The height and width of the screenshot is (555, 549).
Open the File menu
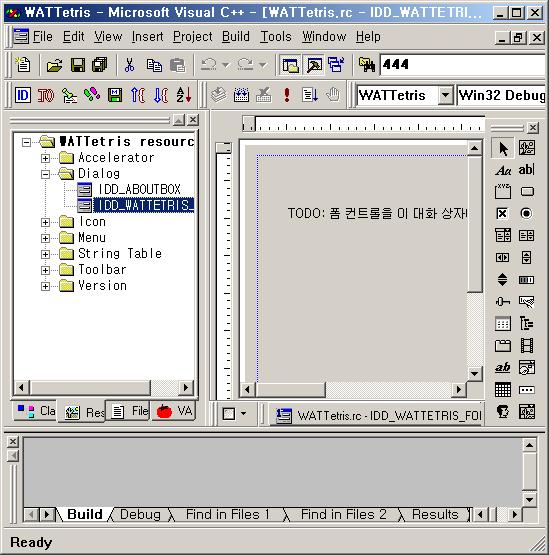[42, 36]
